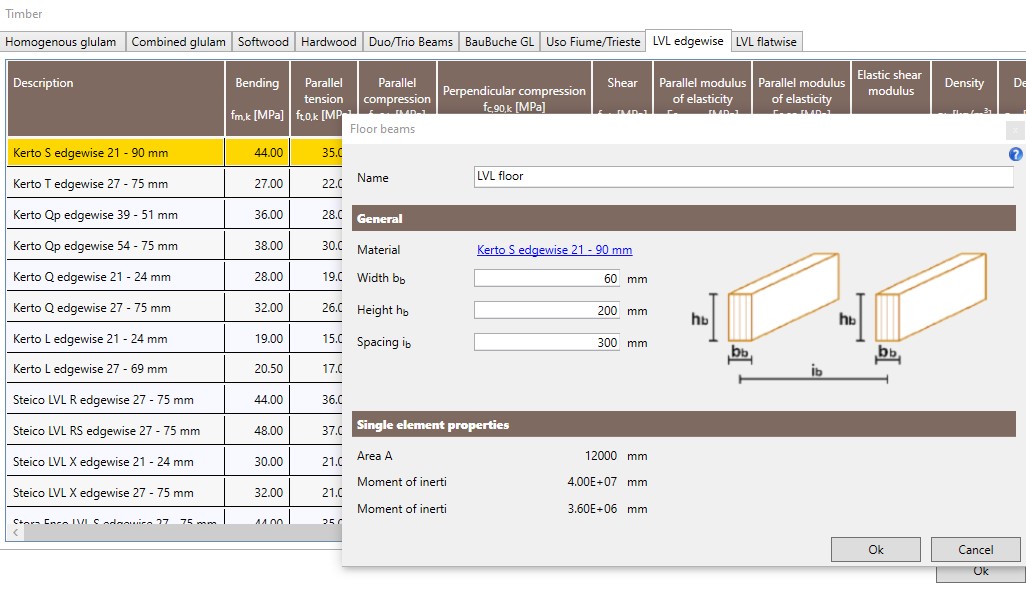Click the Name field containing LVL floor

743,177
